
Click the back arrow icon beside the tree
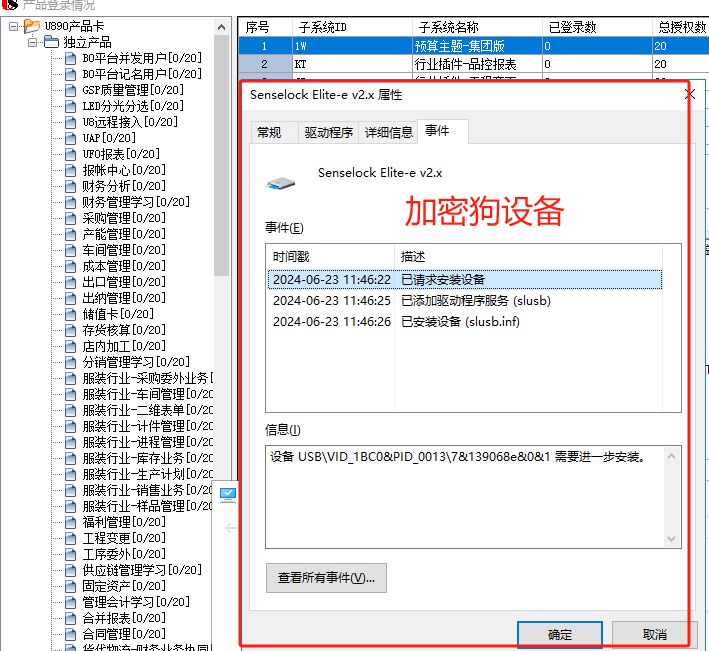point(230,527)
